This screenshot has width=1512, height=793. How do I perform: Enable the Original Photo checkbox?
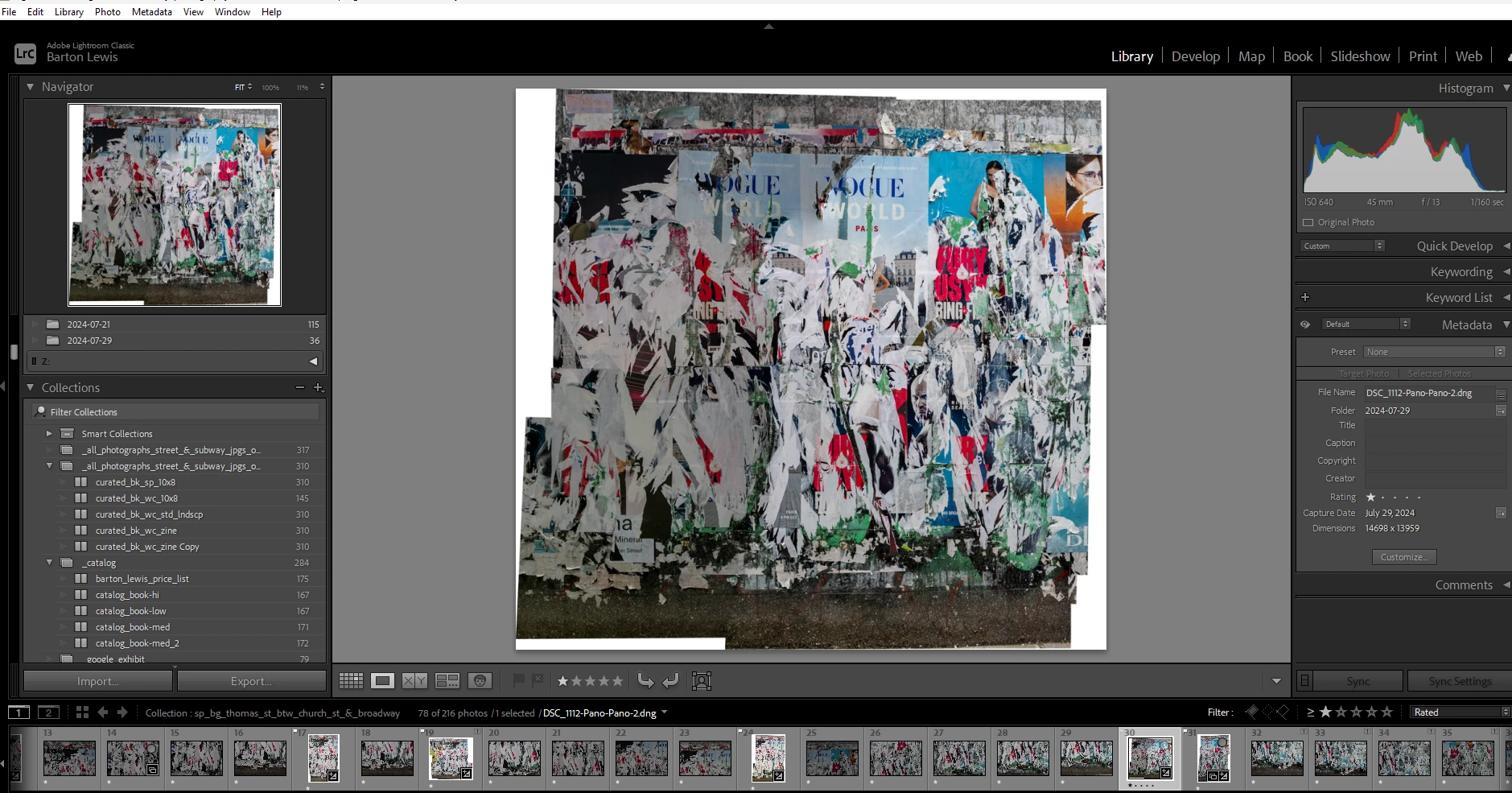1308,222
